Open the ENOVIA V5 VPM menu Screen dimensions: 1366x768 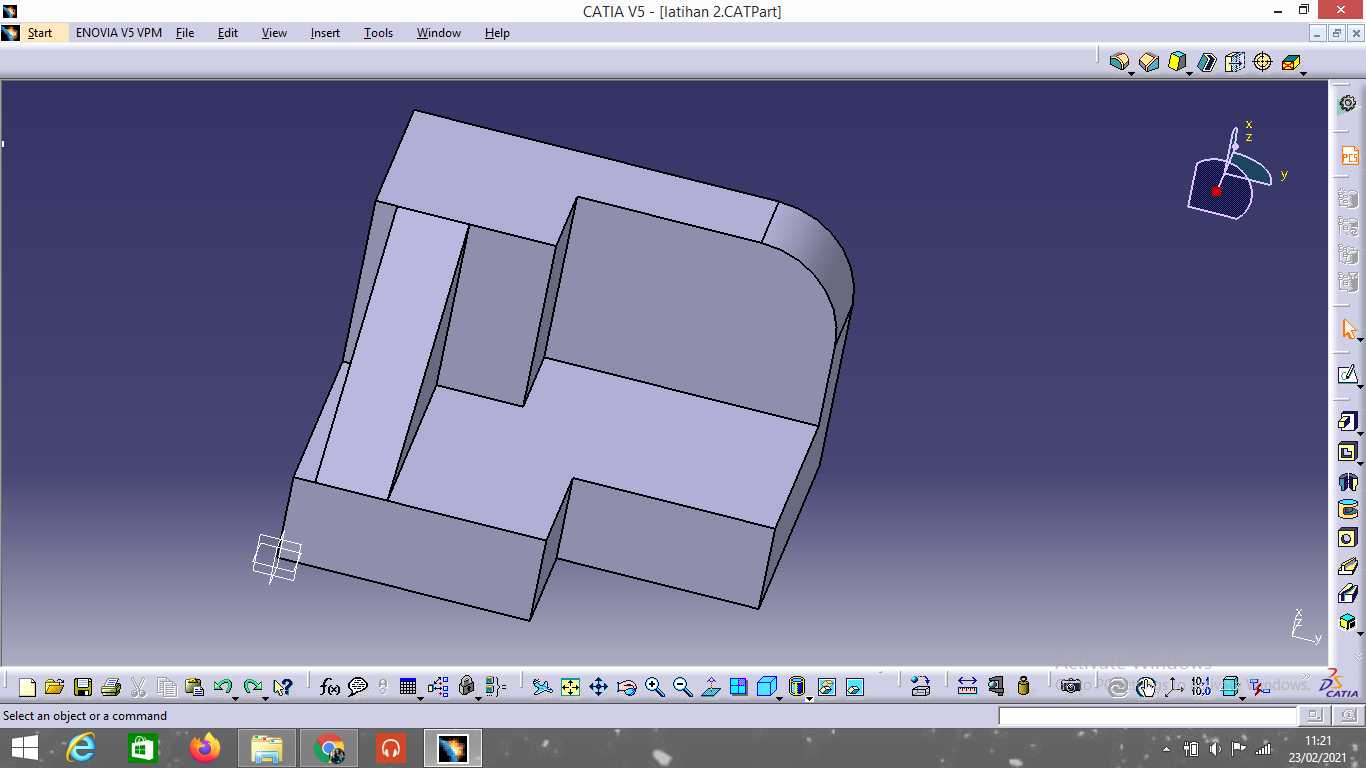tap(119, 33)
